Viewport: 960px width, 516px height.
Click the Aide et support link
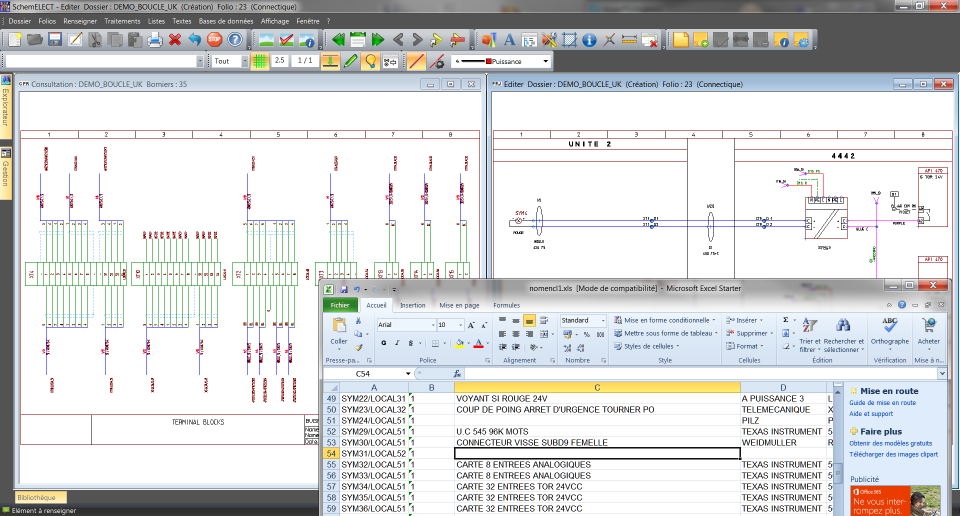pos(871,414)
